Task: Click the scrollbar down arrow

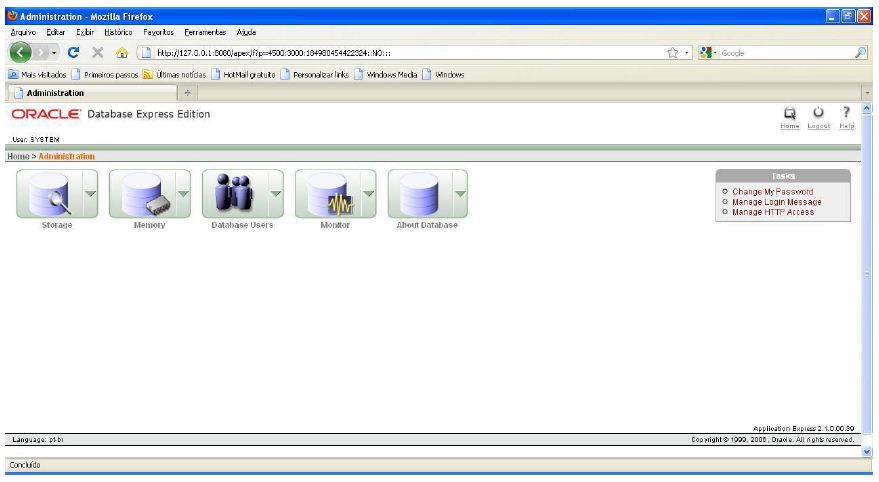Action: pos(867,451)
